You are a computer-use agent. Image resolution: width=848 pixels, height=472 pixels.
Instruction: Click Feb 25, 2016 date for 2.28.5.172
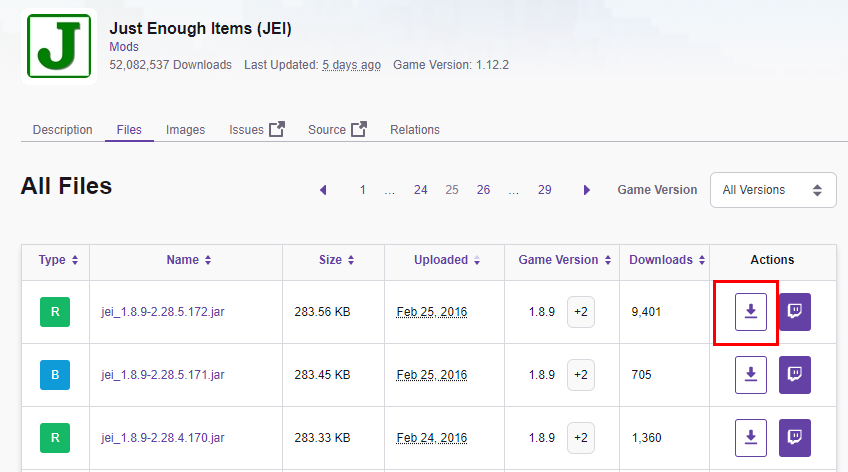pyautogui.click(x=432, y=312)
